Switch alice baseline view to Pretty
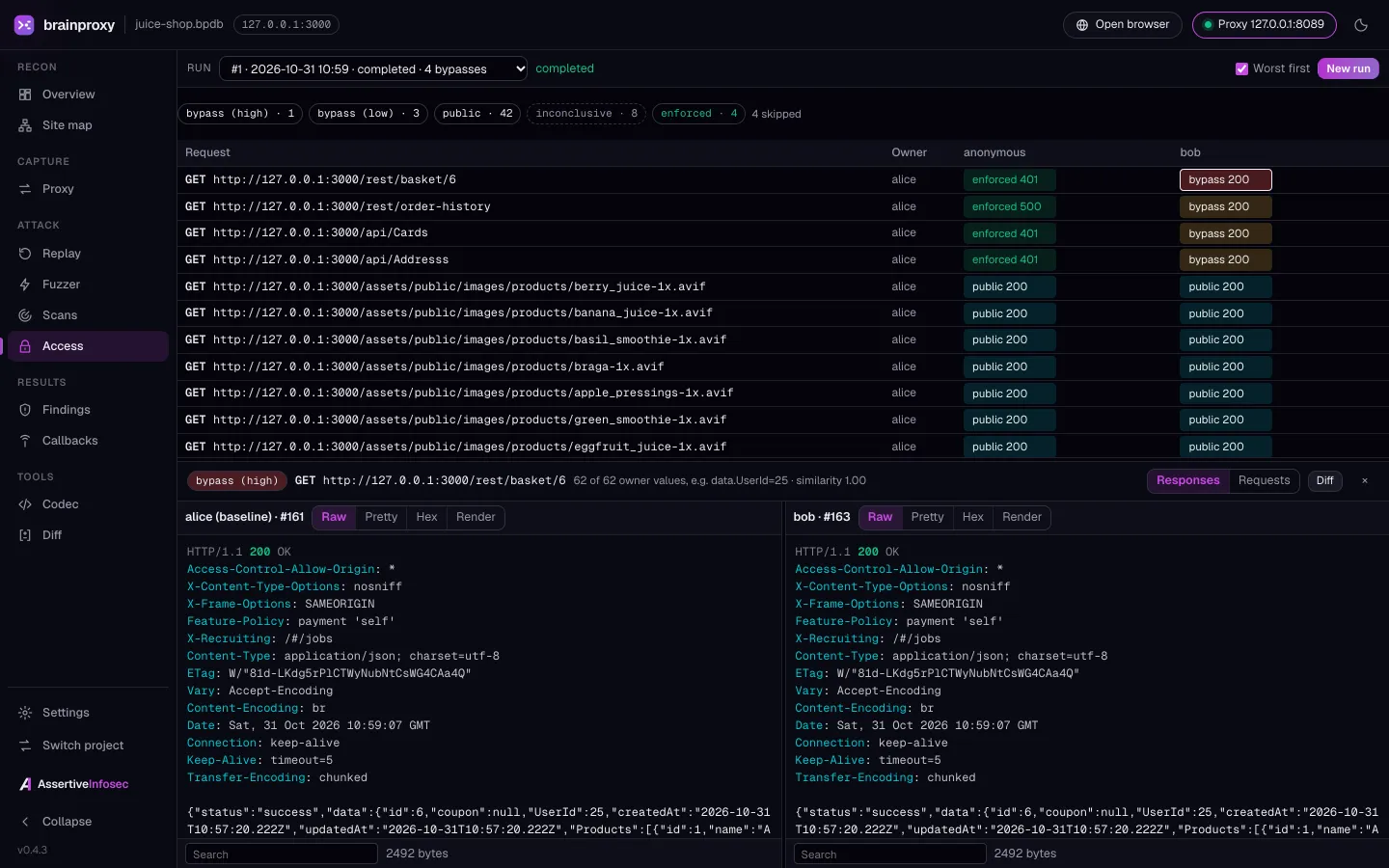This screenshot has width=1389, height=868. point(381,517)
